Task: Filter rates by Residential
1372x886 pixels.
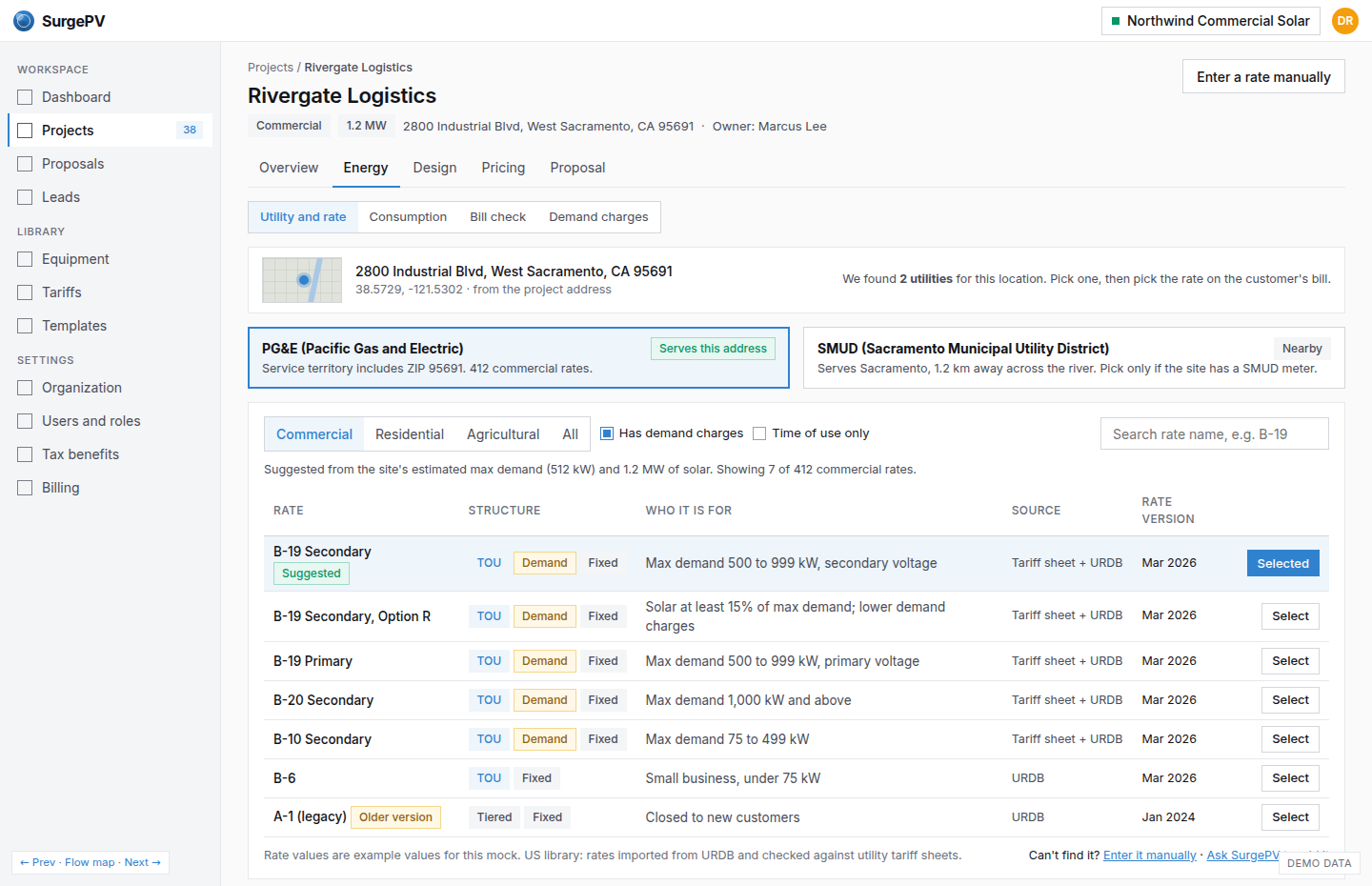Action: coord(410,434)
